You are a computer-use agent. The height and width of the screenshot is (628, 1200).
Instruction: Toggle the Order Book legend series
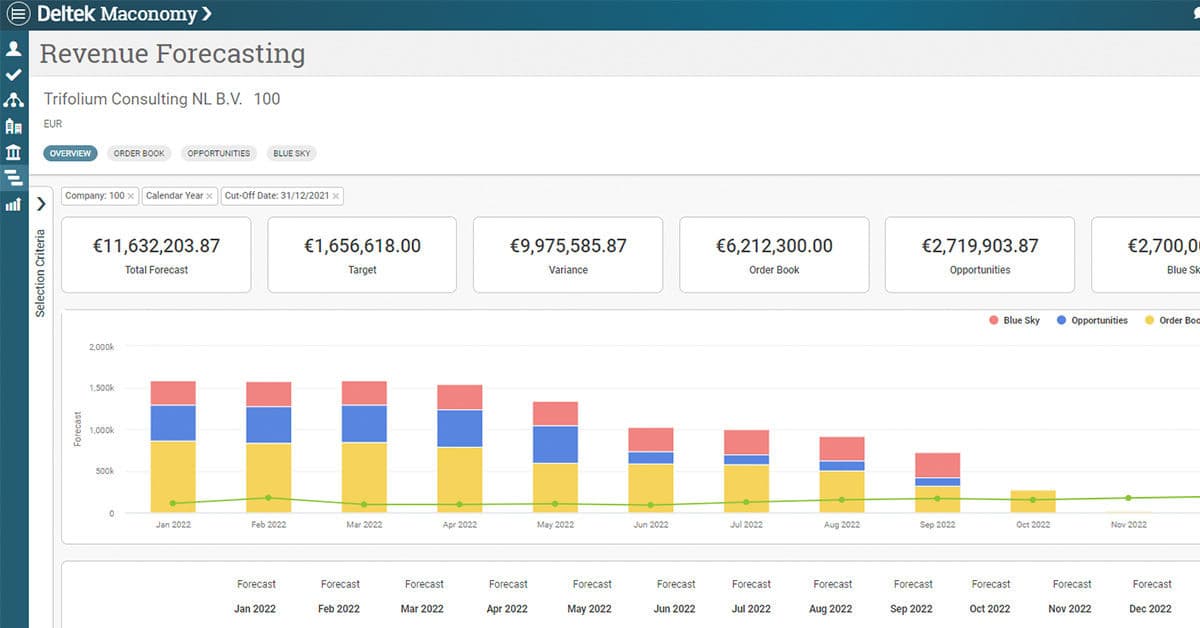tap(1172, 320)
